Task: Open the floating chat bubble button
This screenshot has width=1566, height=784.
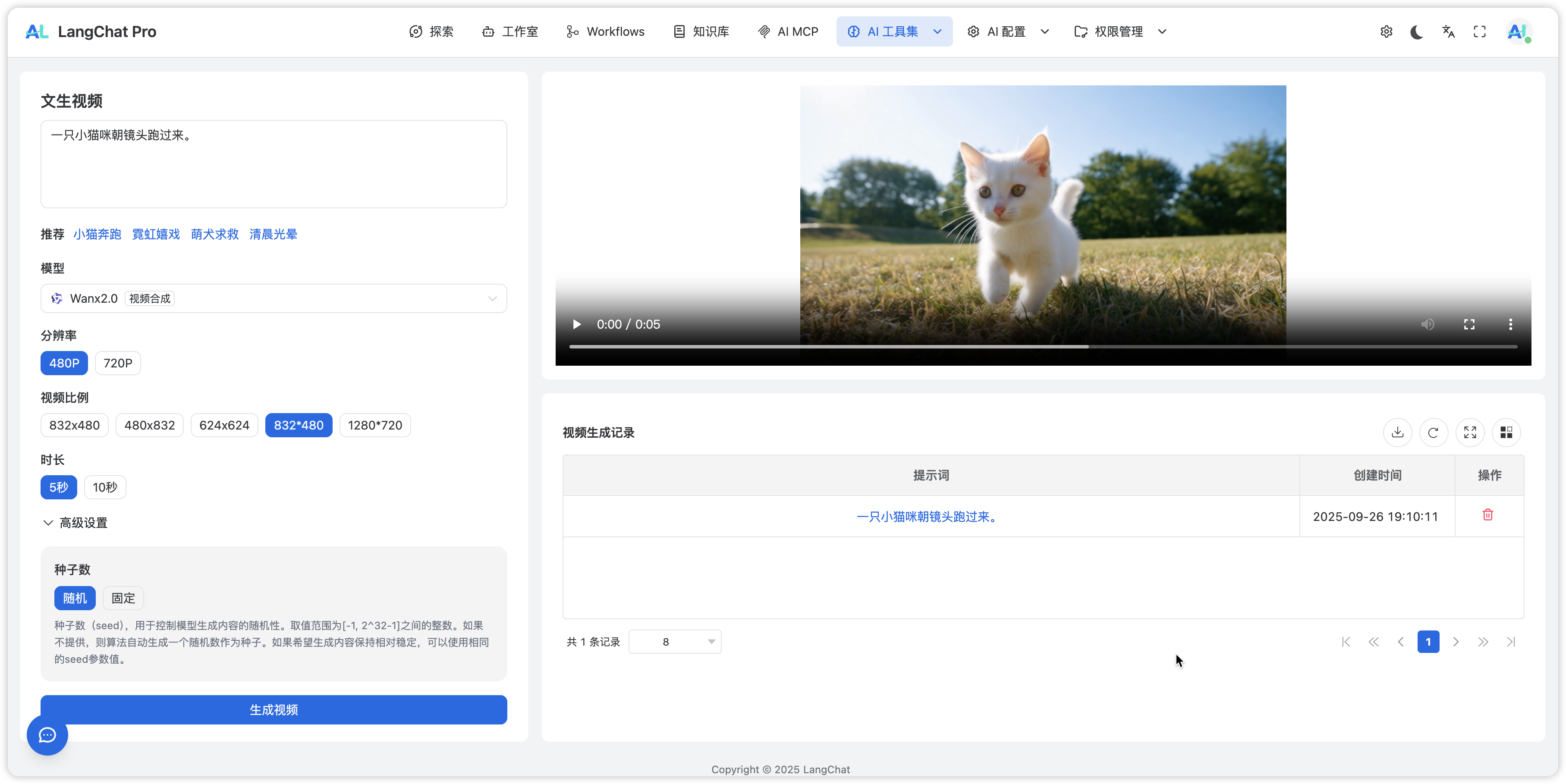Action: coord(47,735)
